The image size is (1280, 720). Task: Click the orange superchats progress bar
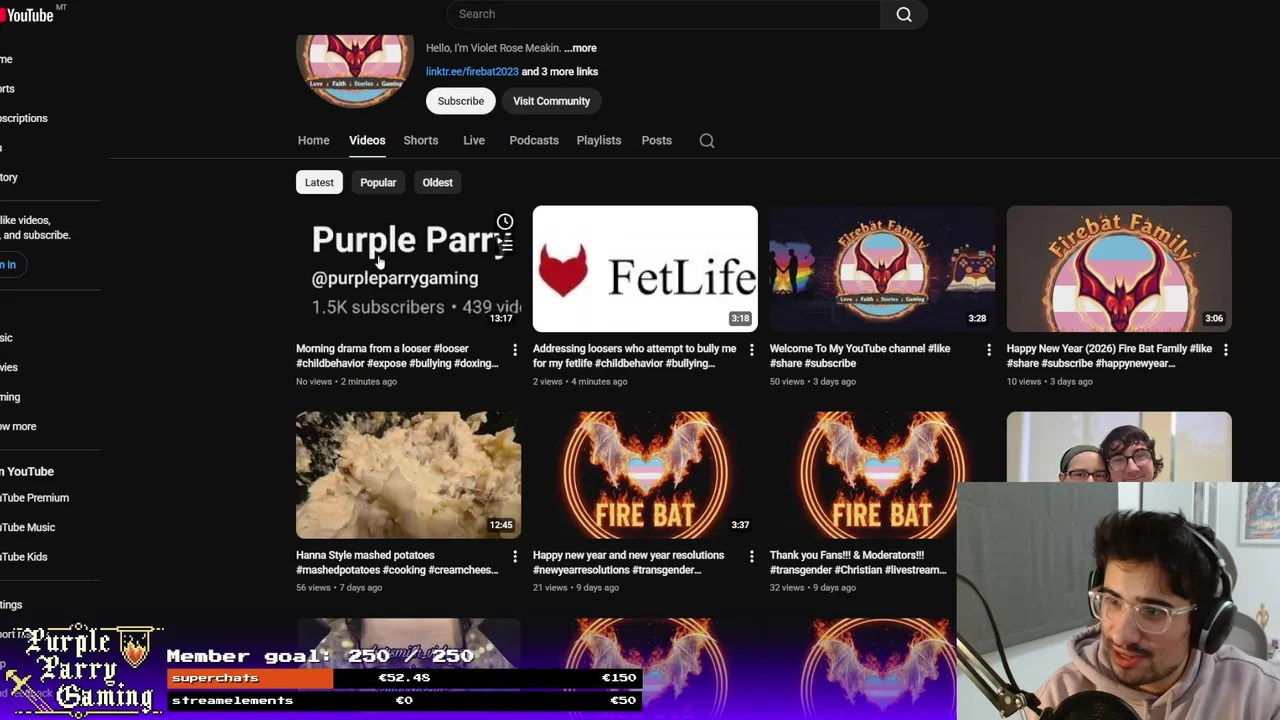point(251,678)
